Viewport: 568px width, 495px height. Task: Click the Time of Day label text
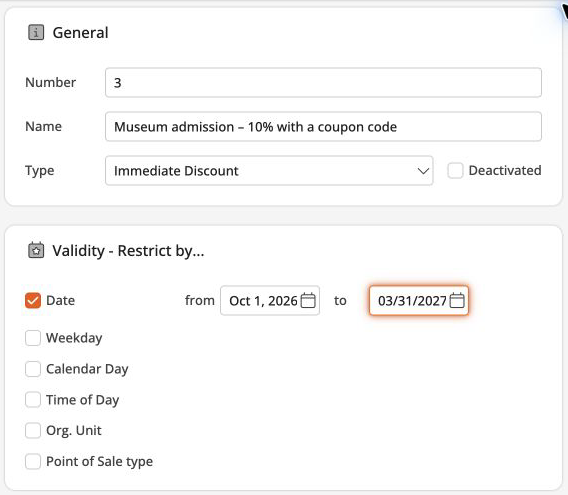83,400
